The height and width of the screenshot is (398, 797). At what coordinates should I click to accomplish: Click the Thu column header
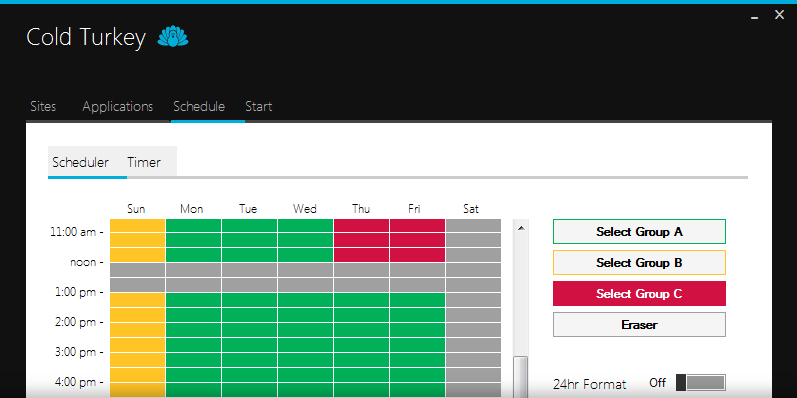(361, 209)
